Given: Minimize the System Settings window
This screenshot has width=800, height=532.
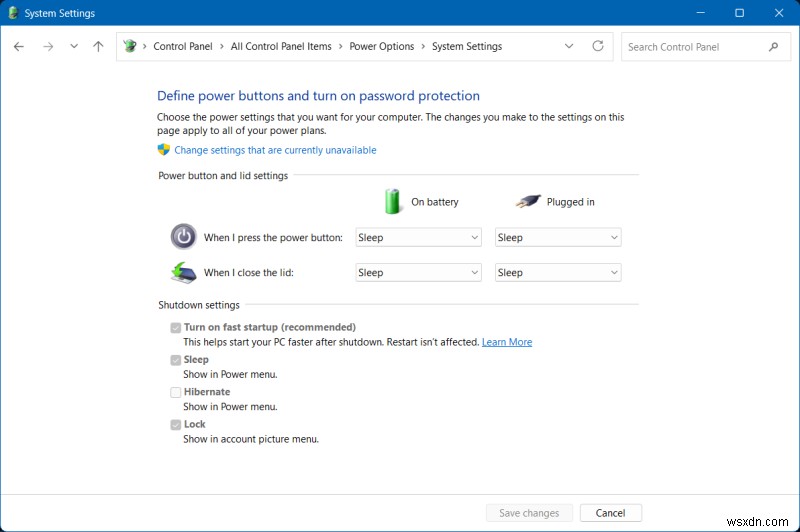Looking at the screenshot, I should (701, 13).
